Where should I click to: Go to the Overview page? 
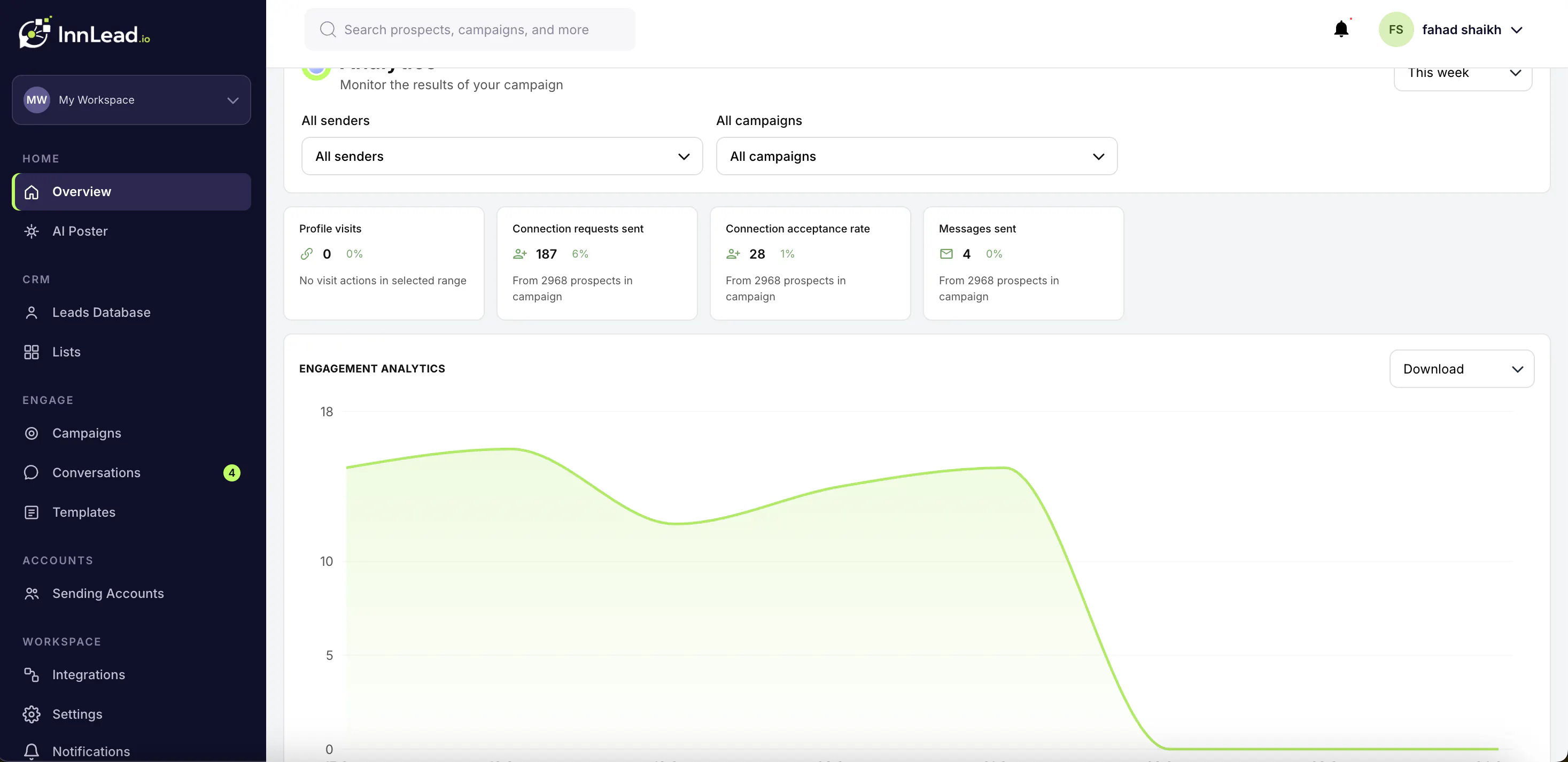131,192
